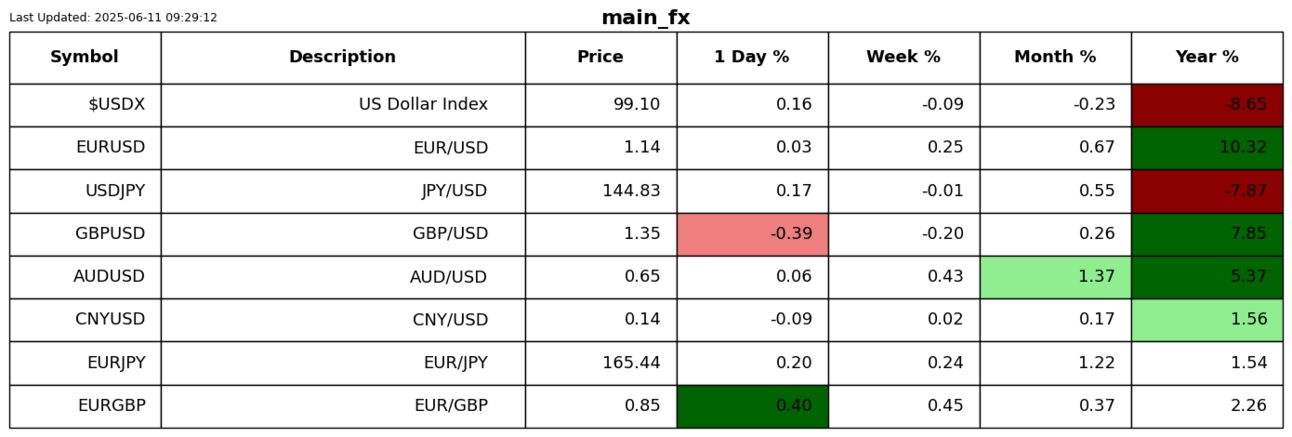Select the dark green 0.40 cell
This screenshot has height=437, width=1292.
[x=752, y=406]
